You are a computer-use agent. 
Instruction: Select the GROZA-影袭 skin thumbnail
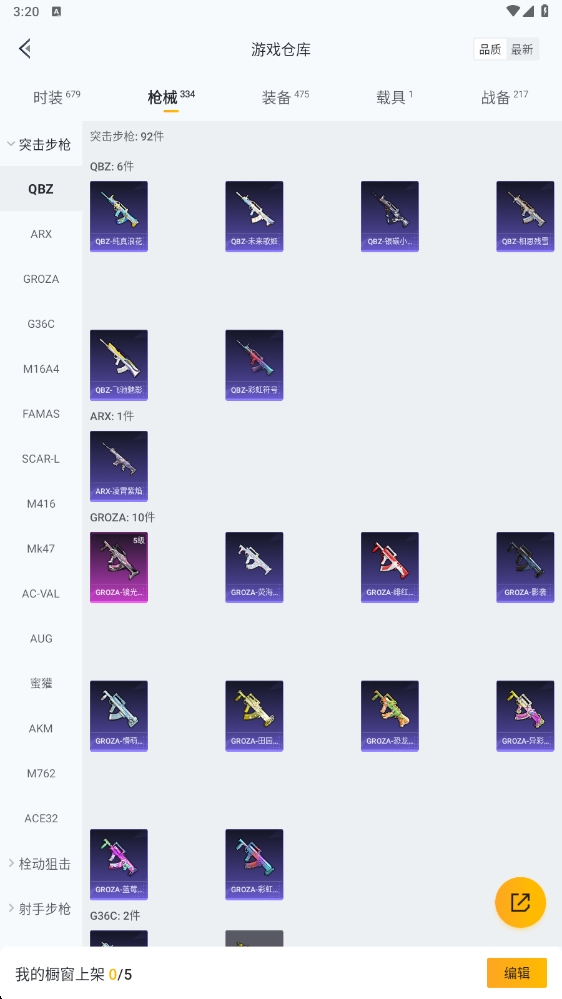click(x=525, y=567)
